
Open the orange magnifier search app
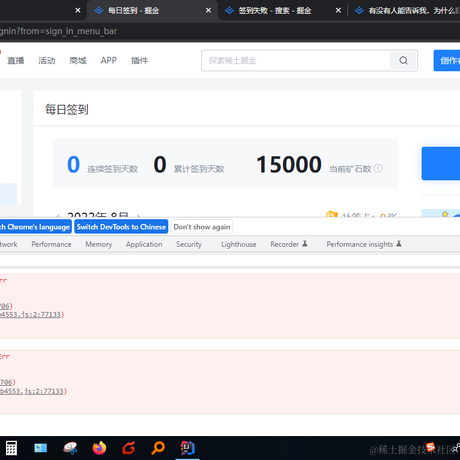tap(158, 448)
